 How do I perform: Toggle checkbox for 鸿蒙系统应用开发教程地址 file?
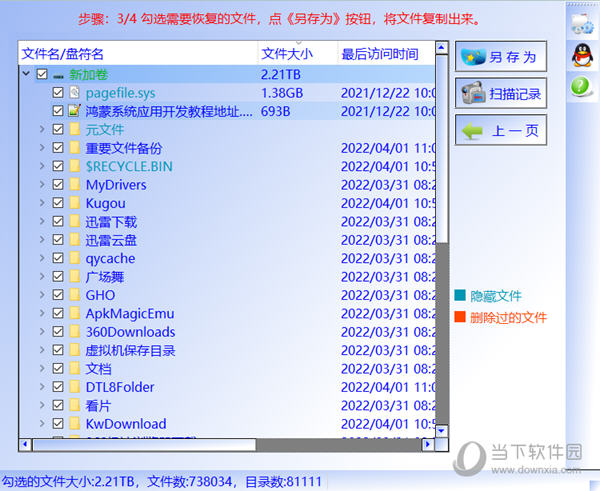tap(58, 111)
